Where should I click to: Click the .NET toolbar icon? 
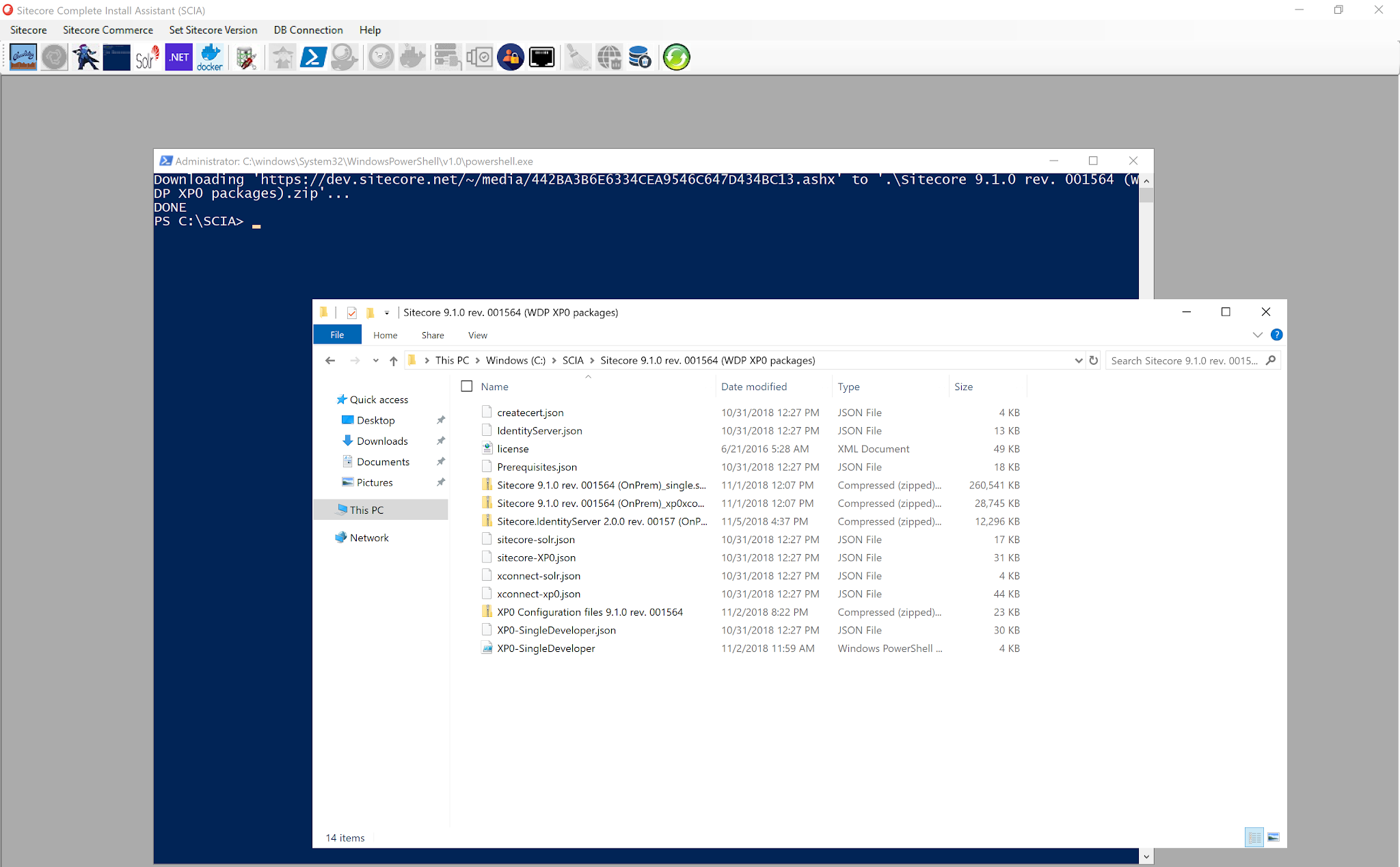point(179,57)
